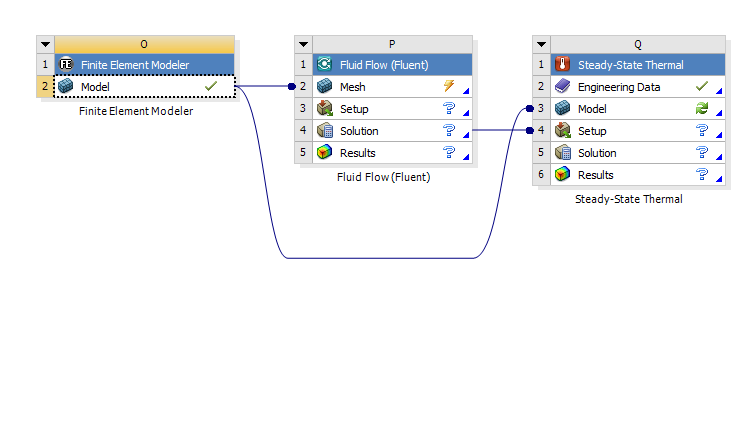Open quick menu triangle on Fluent Solution cell
Image resolution: width=752 pixels, height=443 pixels.
tap(466, 135)
